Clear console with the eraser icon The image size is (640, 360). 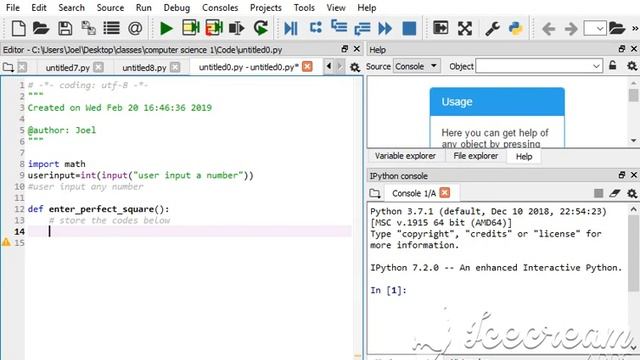[615, 193]
